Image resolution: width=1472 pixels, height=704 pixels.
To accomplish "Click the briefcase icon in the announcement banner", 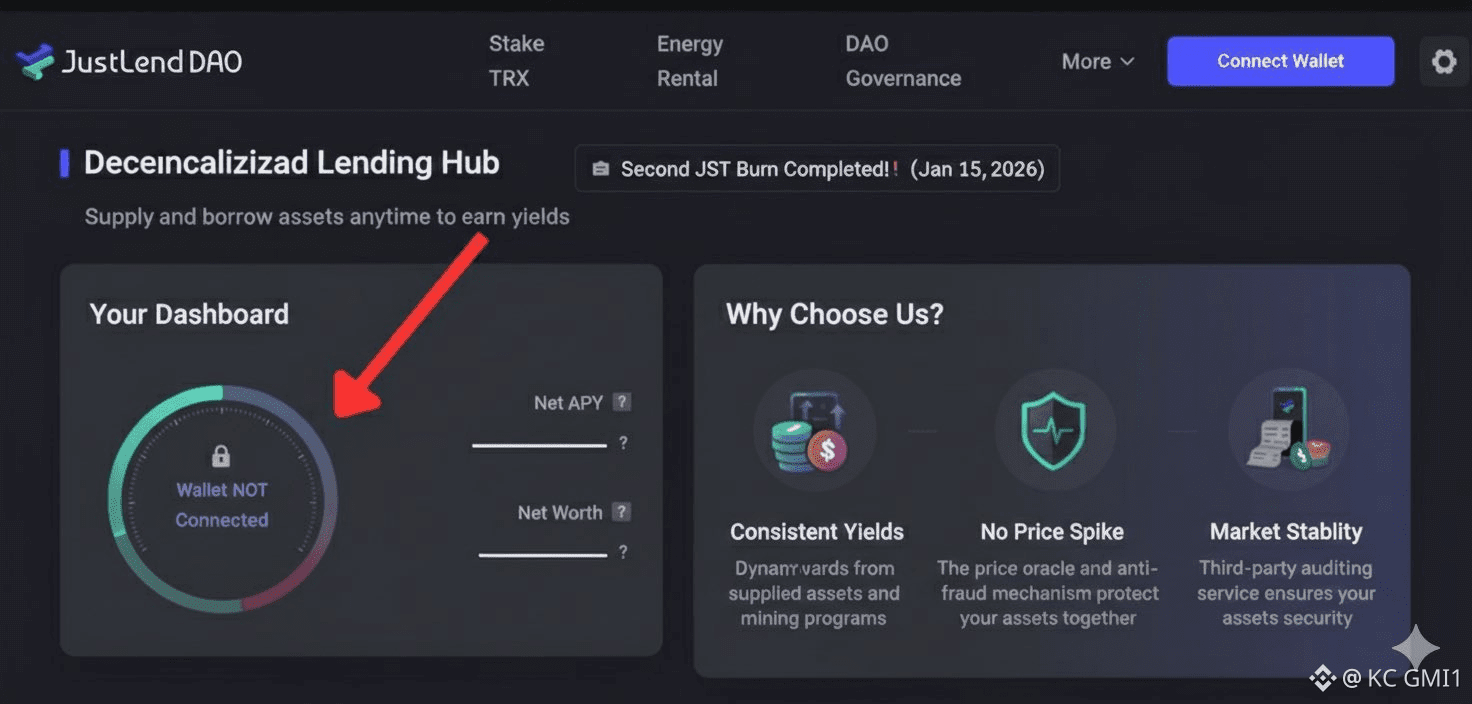I will pos(600,169).
